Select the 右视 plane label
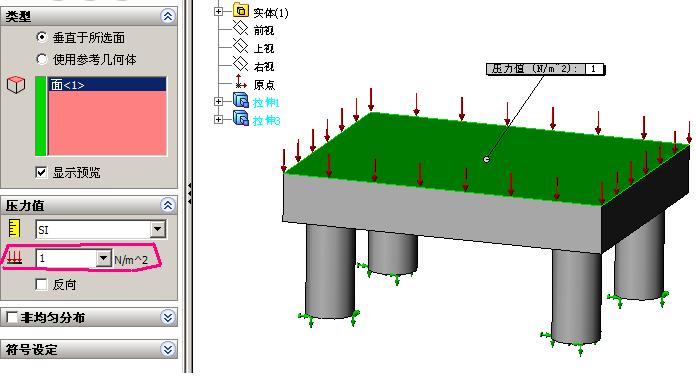696x384 pixels. [264, 67]
